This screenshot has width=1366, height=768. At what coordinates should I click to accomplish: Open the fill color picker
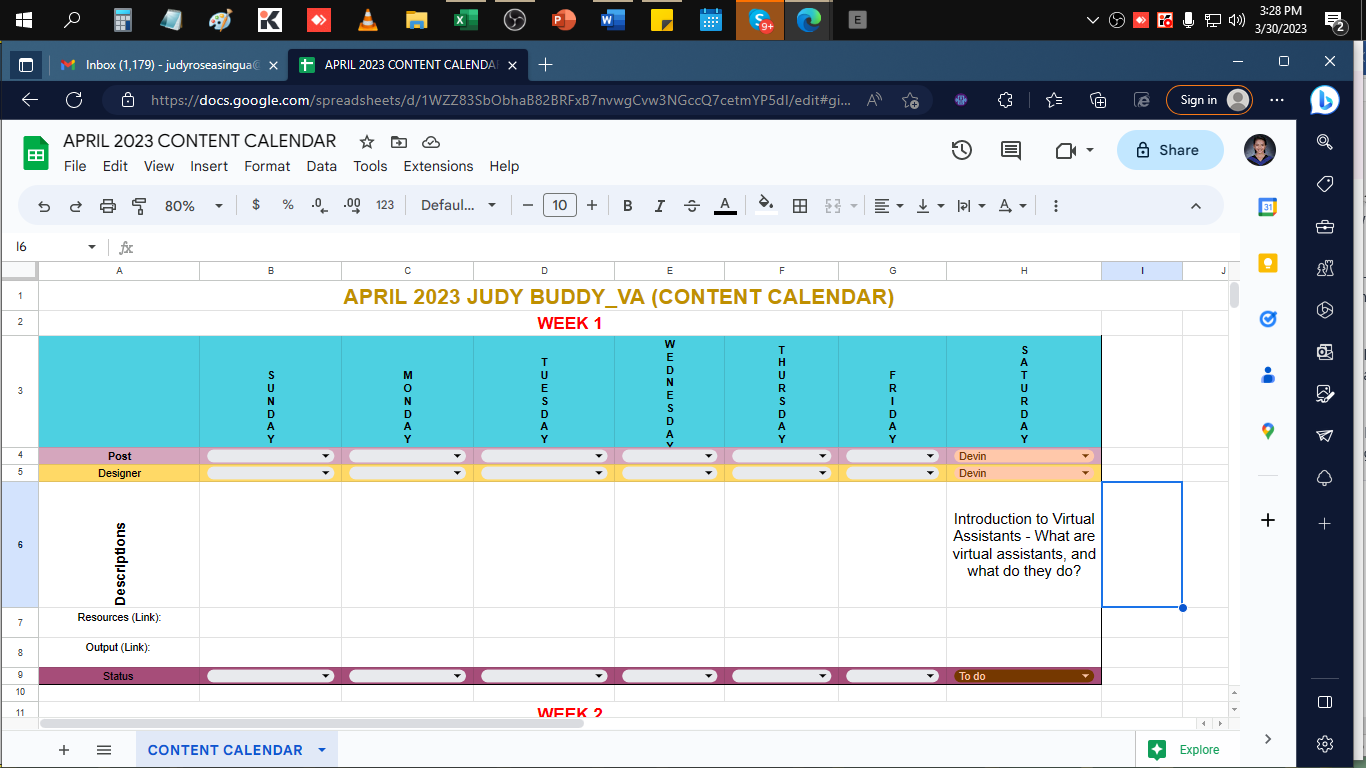click(x=766, y=205)
